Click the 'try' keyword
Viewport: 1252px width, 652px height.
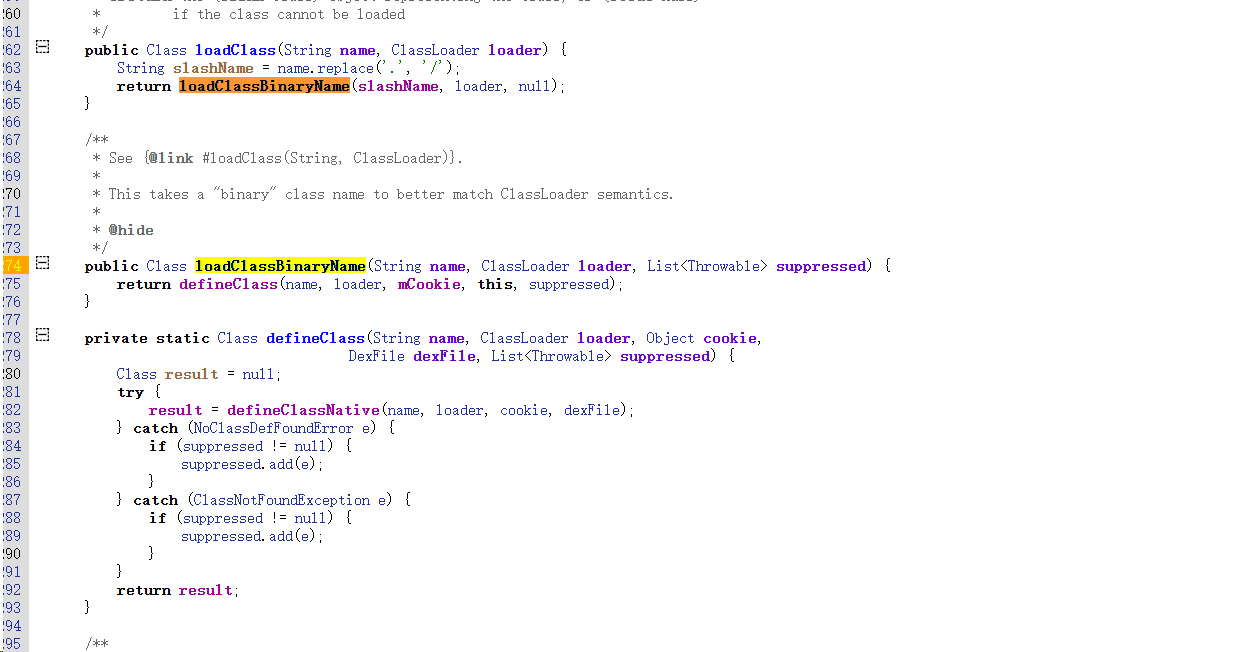[x=130, y=392]
